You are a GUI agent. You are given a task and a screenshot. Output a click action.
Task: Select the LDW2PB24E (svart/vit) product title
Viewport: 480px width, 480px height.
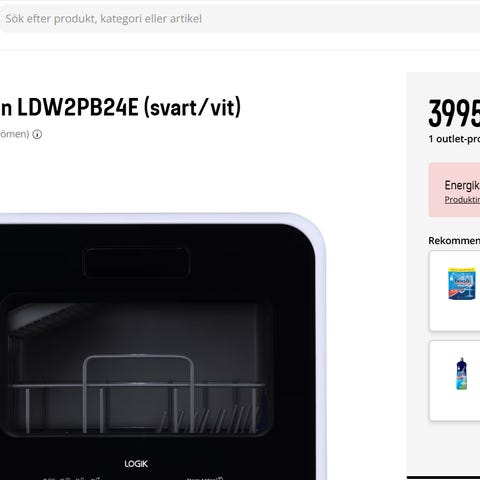(x=120, y=107)
